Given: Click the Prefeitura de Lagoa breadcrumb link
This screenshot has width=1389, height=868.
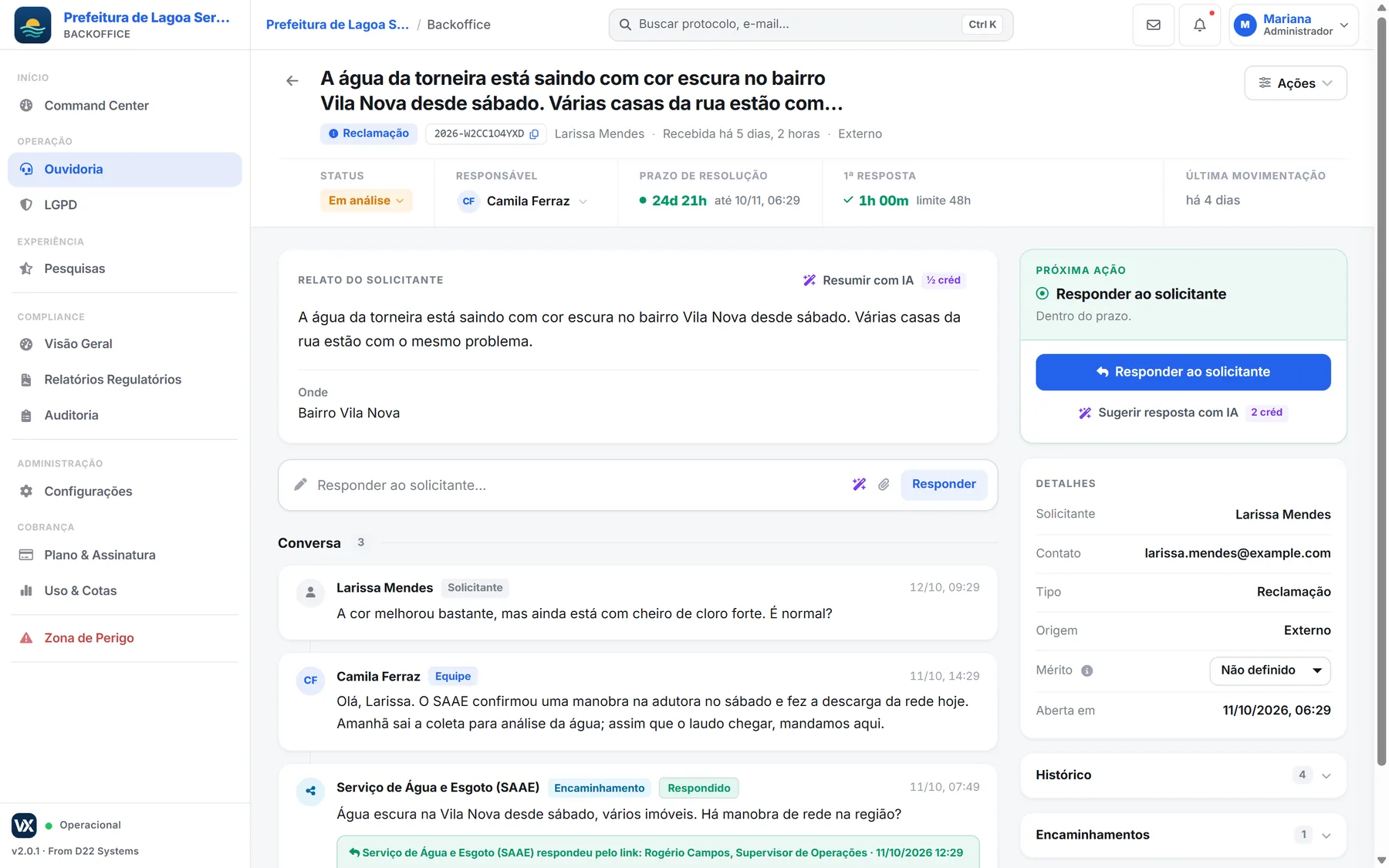Looking at the screenshot, I should coord(337,25).
